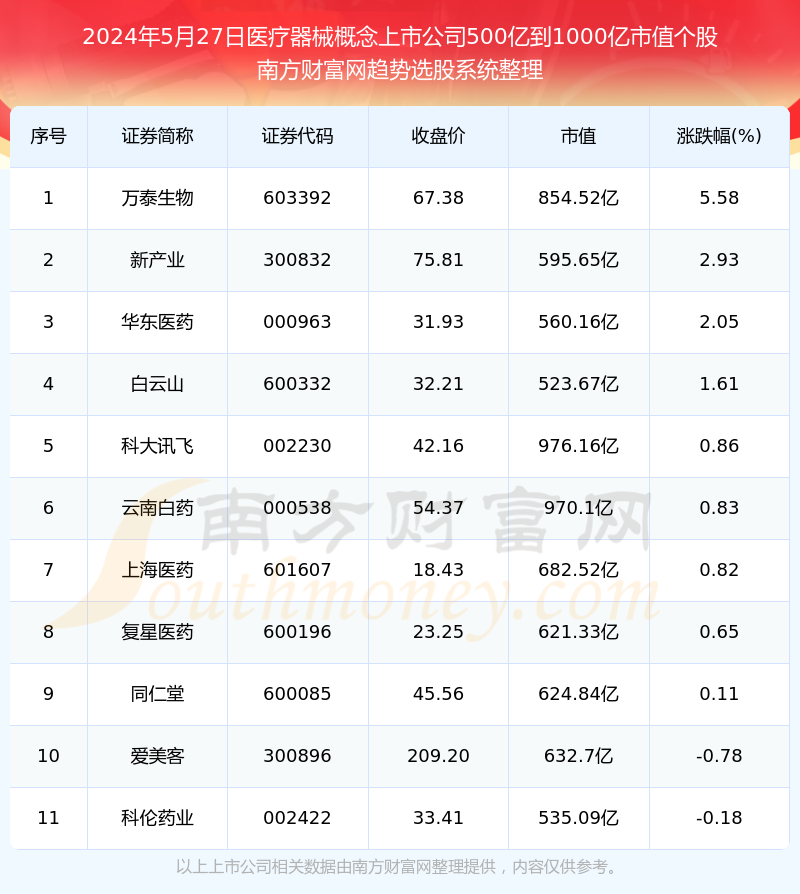Click closing price 75.81
This screenshot has height=894, width=800.
click(x=438, y=260)
